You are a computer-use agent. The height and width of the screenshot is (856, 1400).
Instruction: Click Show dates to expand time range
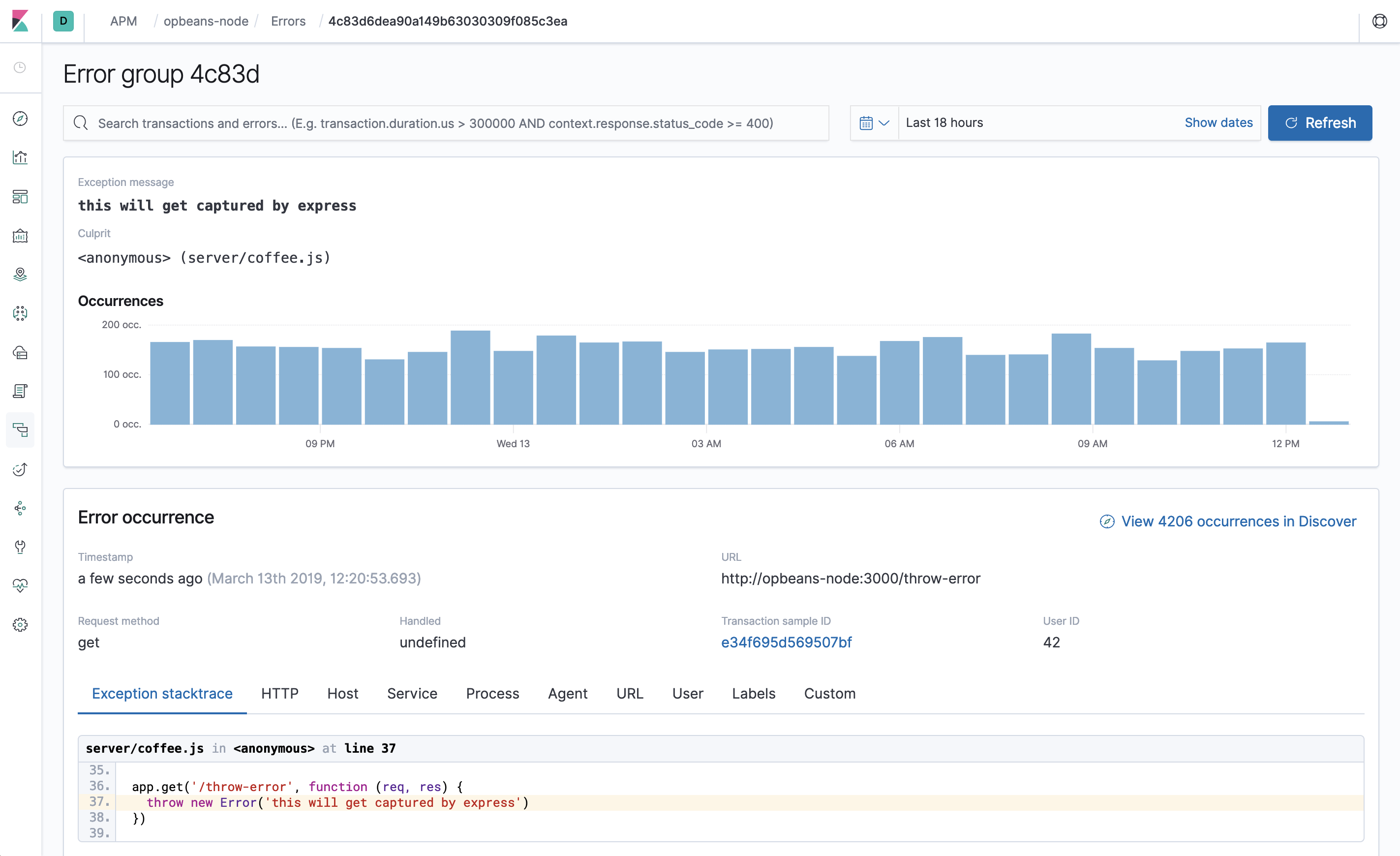pyautogui.click(x=1217, y=123)
